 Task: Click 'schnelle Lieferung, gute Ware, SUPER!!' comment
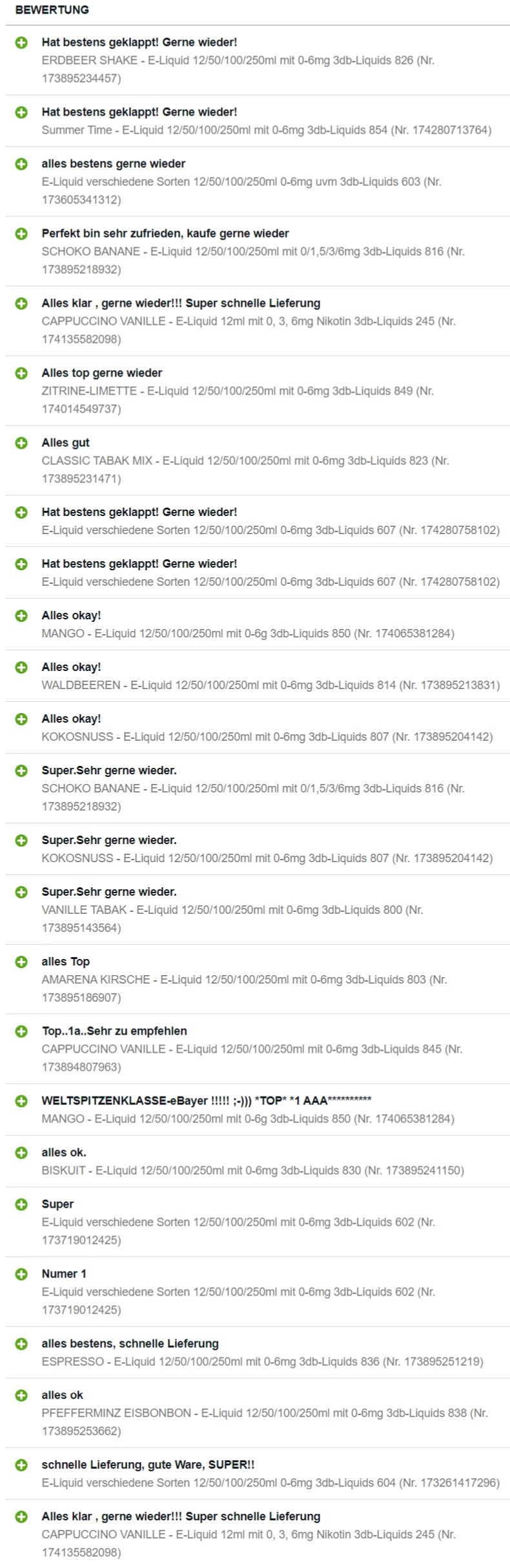[148, 1465]
